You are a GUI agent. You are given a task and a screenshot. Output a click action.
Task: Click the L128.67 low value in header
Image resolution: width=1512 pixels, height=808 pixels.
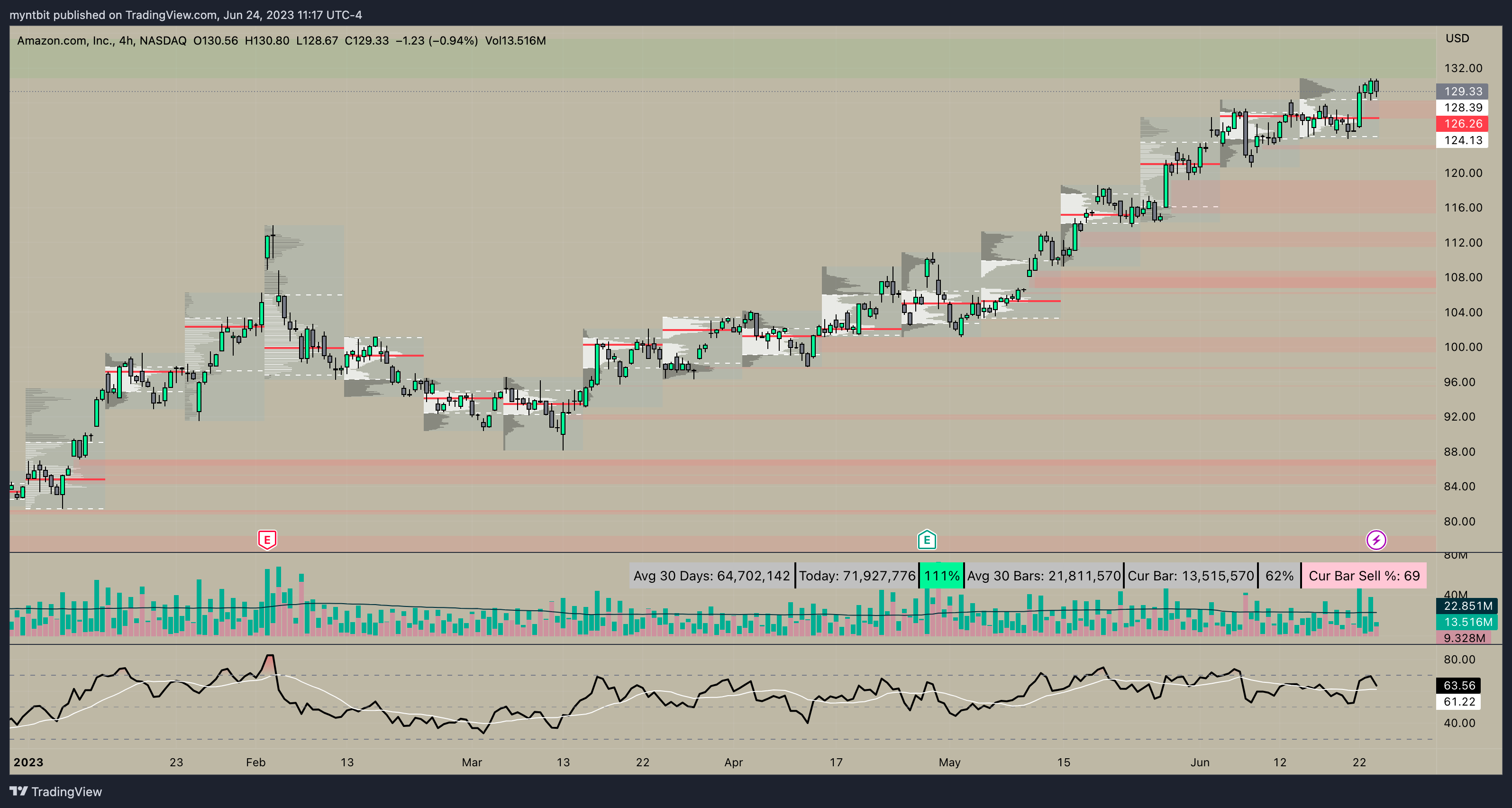click(317, 40)
